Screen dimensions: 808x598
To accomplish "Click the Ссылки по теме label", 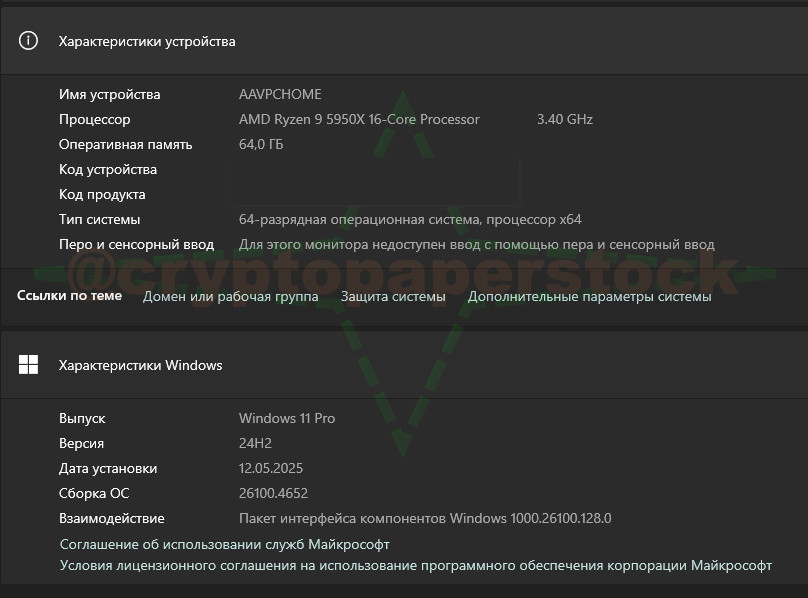I will click(x=69, y=296).
